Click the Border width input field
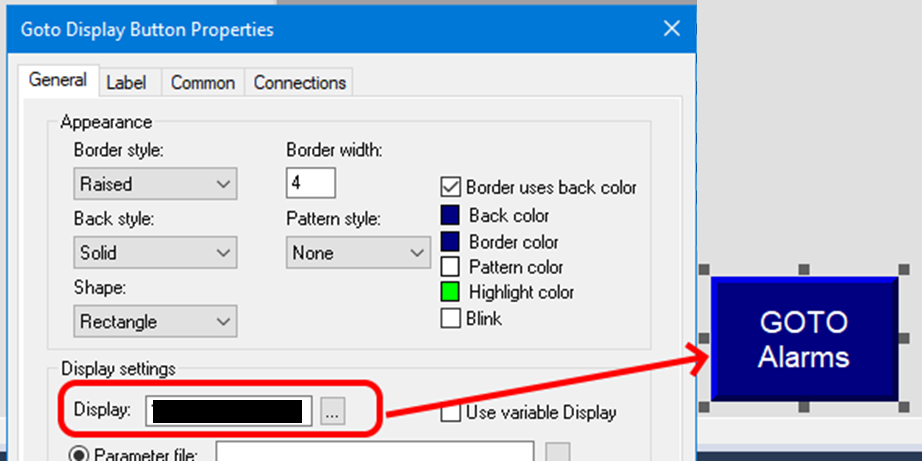Screen dimensions: 922x461 point(310,184)
